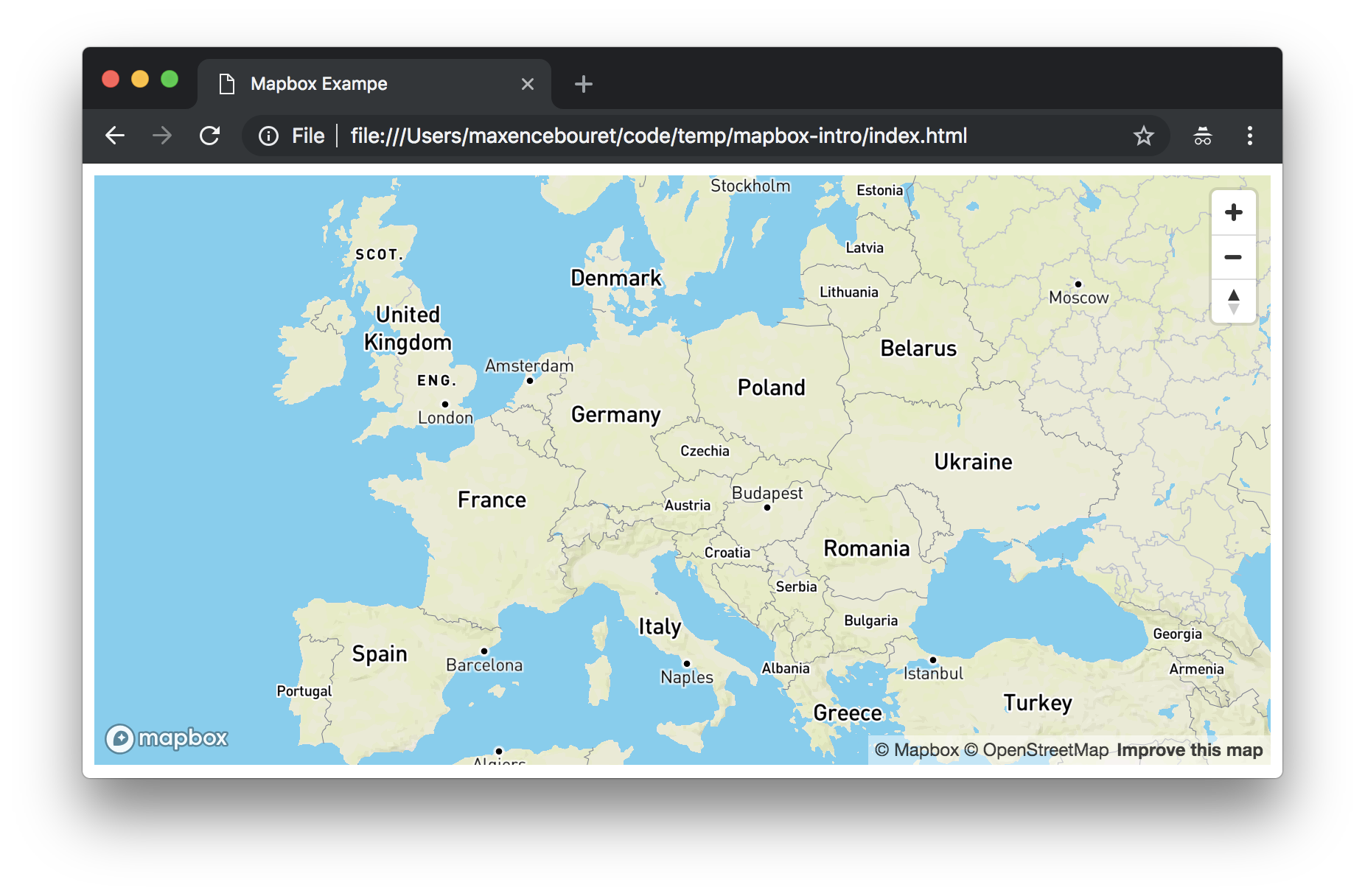
Task: Bookmark this page with the star icon
Action: [1143, 136]
